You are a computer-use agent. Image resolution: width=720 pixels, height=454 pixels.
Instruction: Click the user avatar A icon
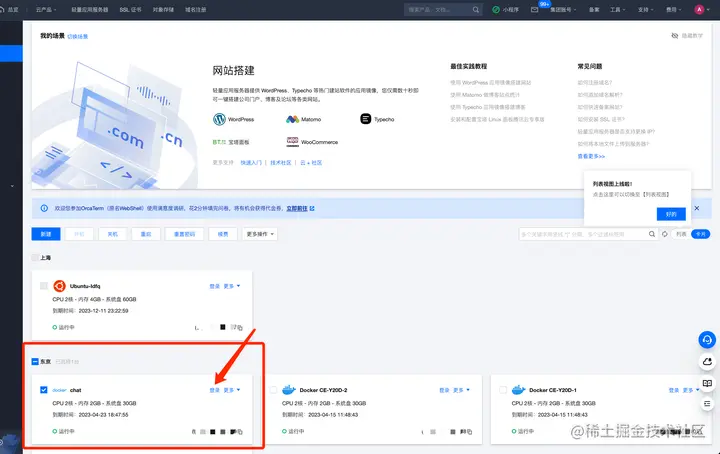699,10
